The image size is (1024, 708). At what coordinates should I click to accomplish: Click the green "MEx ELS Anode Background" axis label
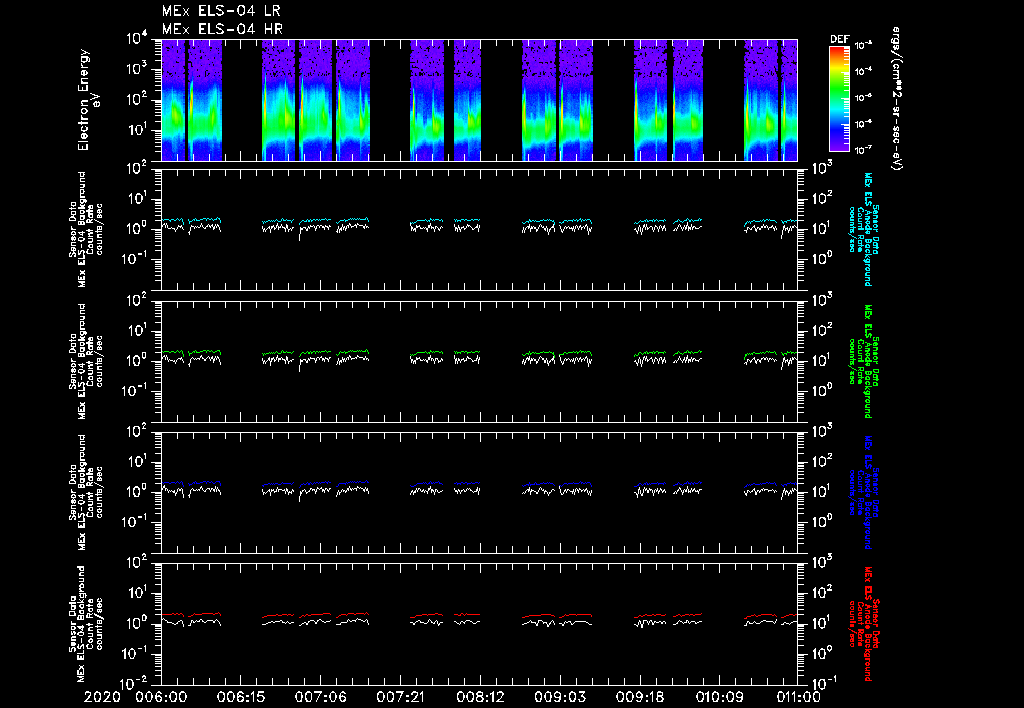868,361
